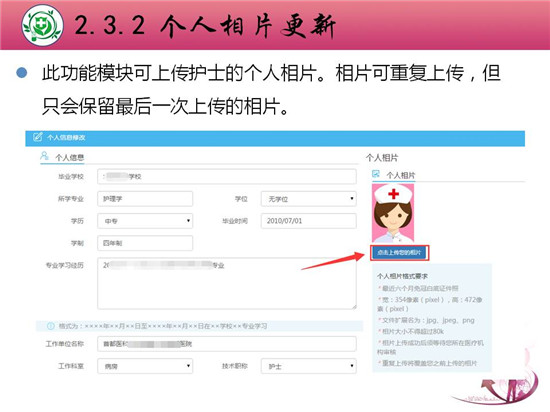This screenshot has height=412, width=550.
Task: Click the 工作单位名称 input field
Action: coord(227,344)
